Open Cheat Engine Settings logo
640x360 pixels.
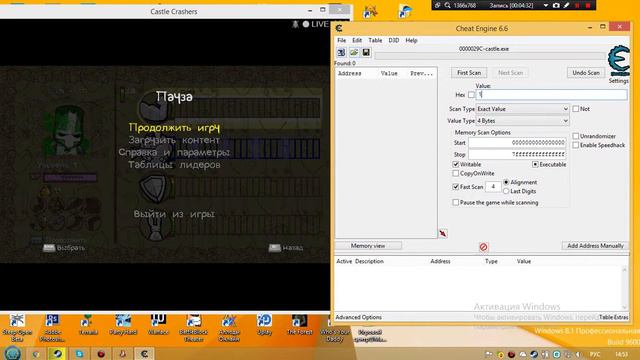point(618,61)
